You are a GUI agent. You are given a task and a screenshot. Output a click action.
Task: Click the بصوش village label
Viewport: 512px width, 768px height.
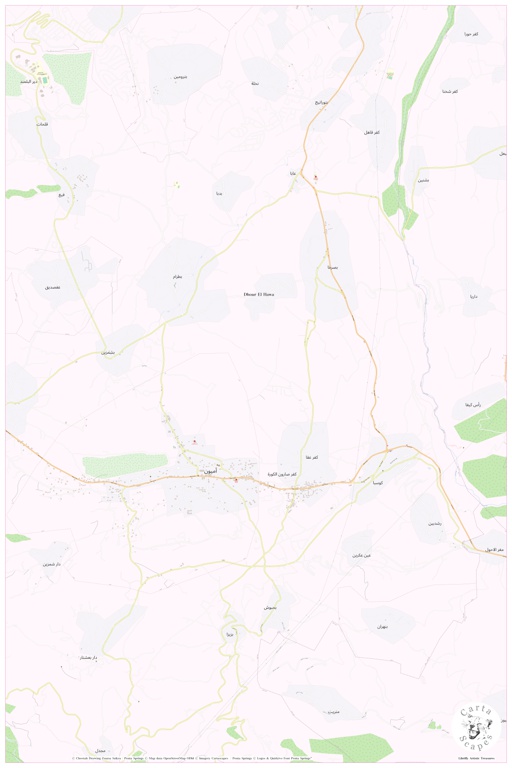[270, 607]
